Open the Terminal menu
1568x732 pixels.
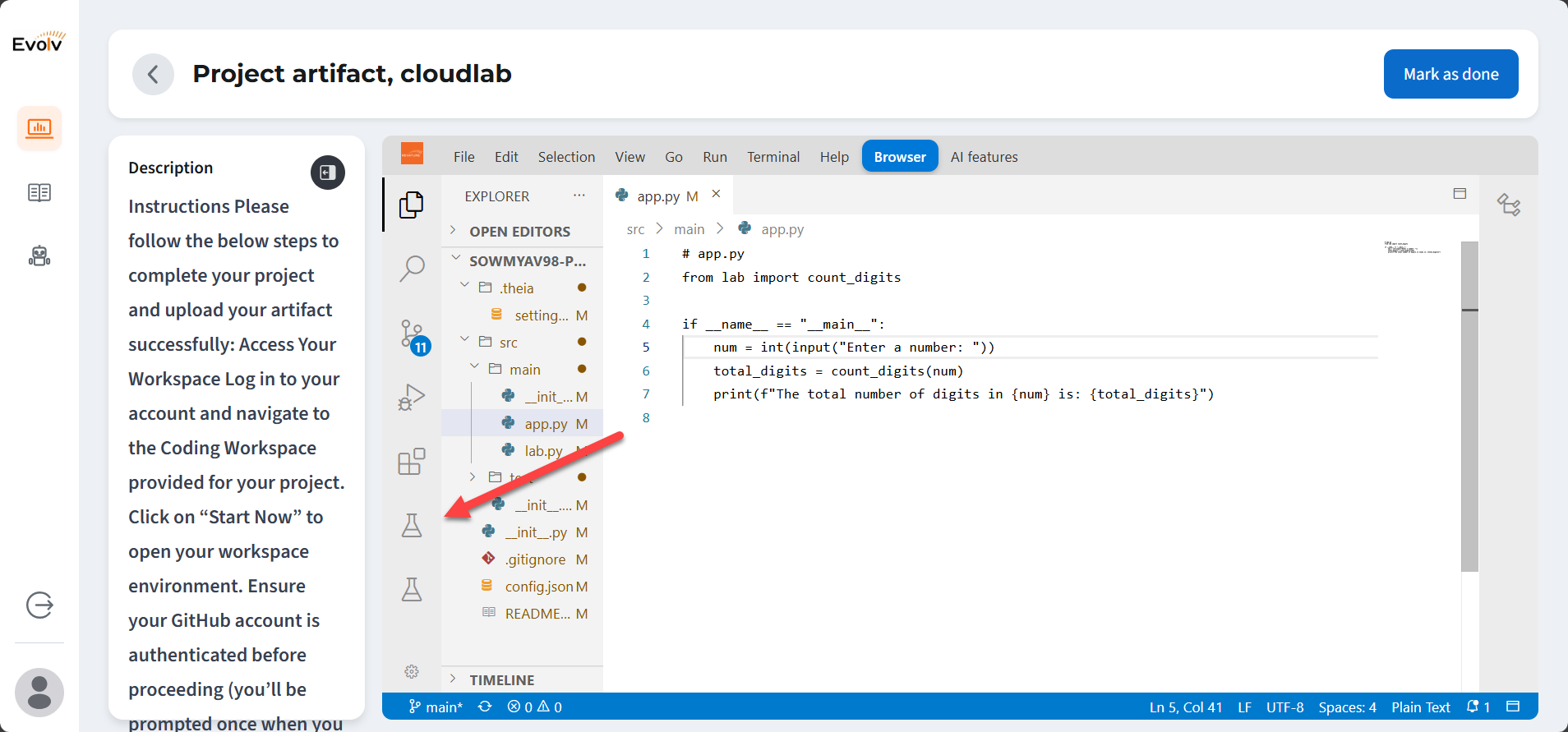772,157
